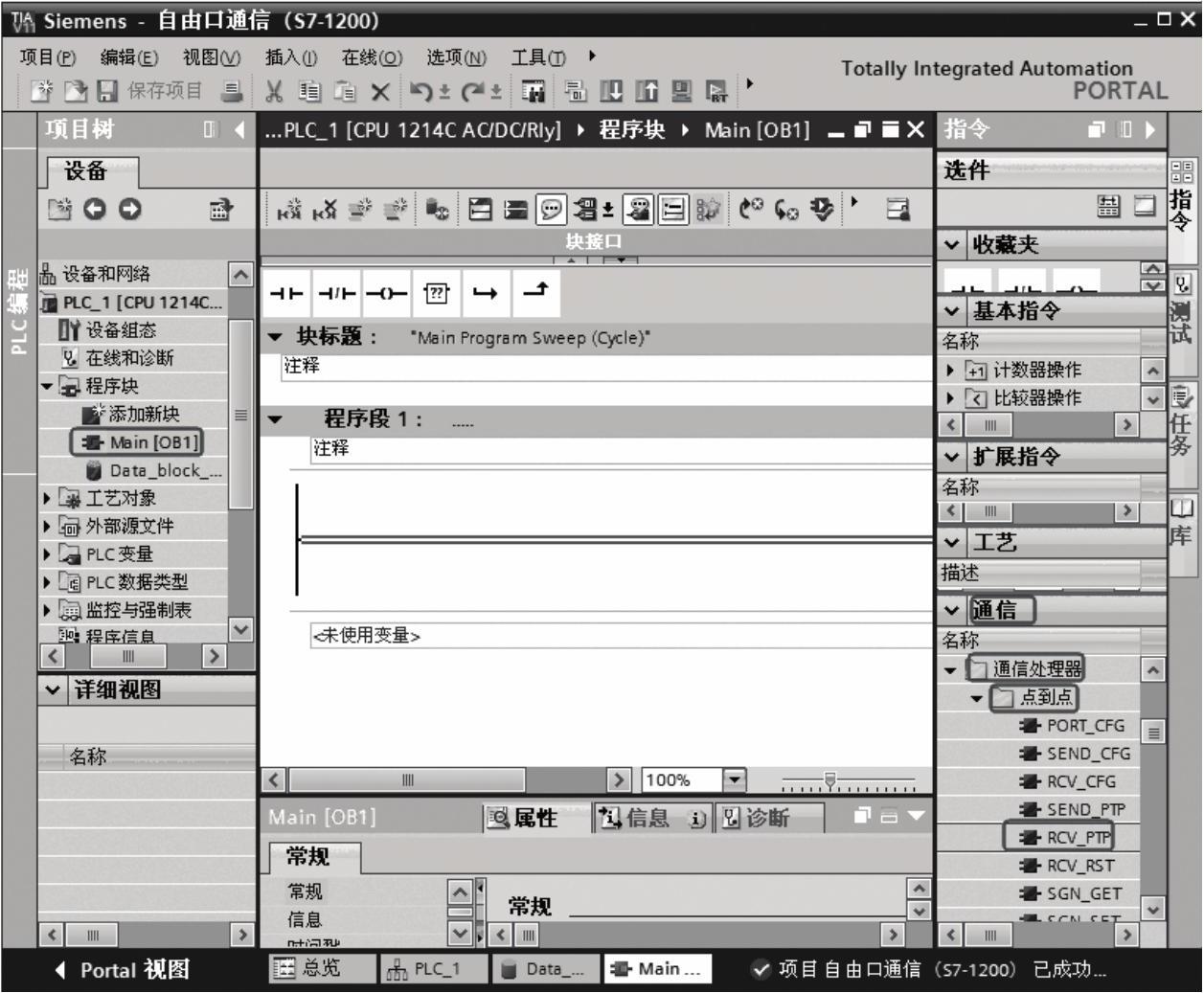
Task: Select Main [OB1] in project tree
Action: [137, 442]
